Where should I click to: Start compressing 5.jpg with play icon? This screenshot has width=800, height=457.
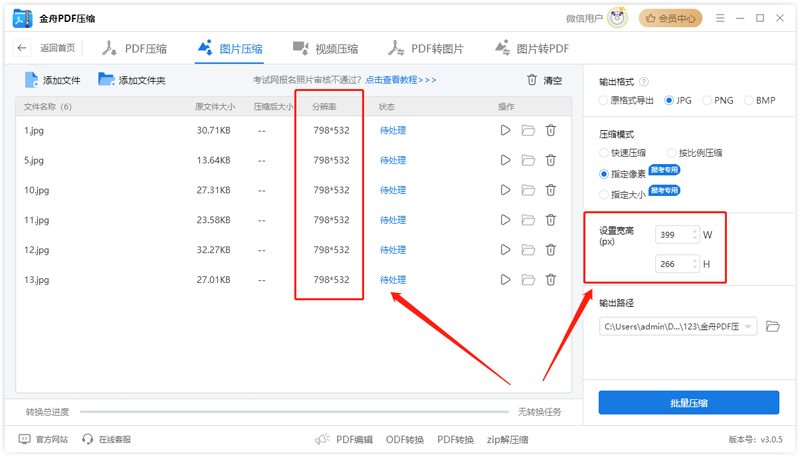click(505, 160)
